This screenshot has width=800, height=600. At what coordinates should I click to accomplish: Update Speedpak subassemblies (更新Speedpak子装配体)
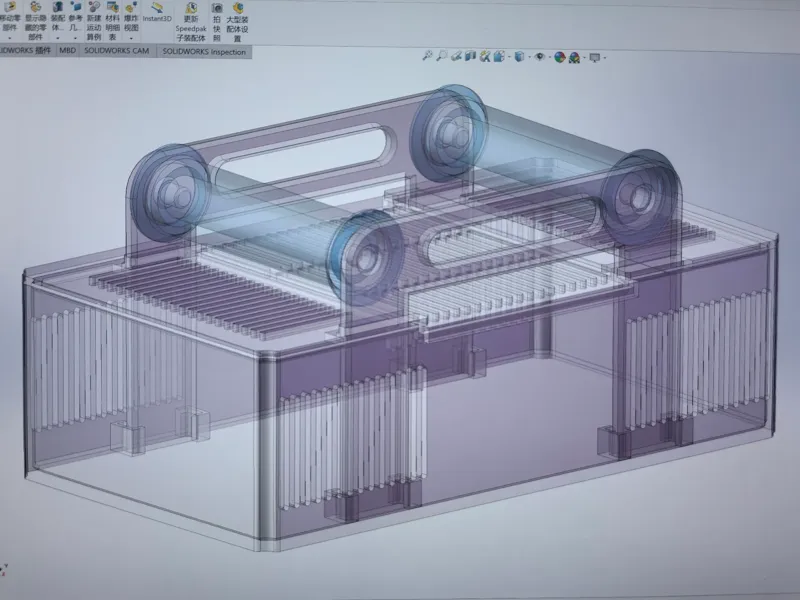[191, 21]
